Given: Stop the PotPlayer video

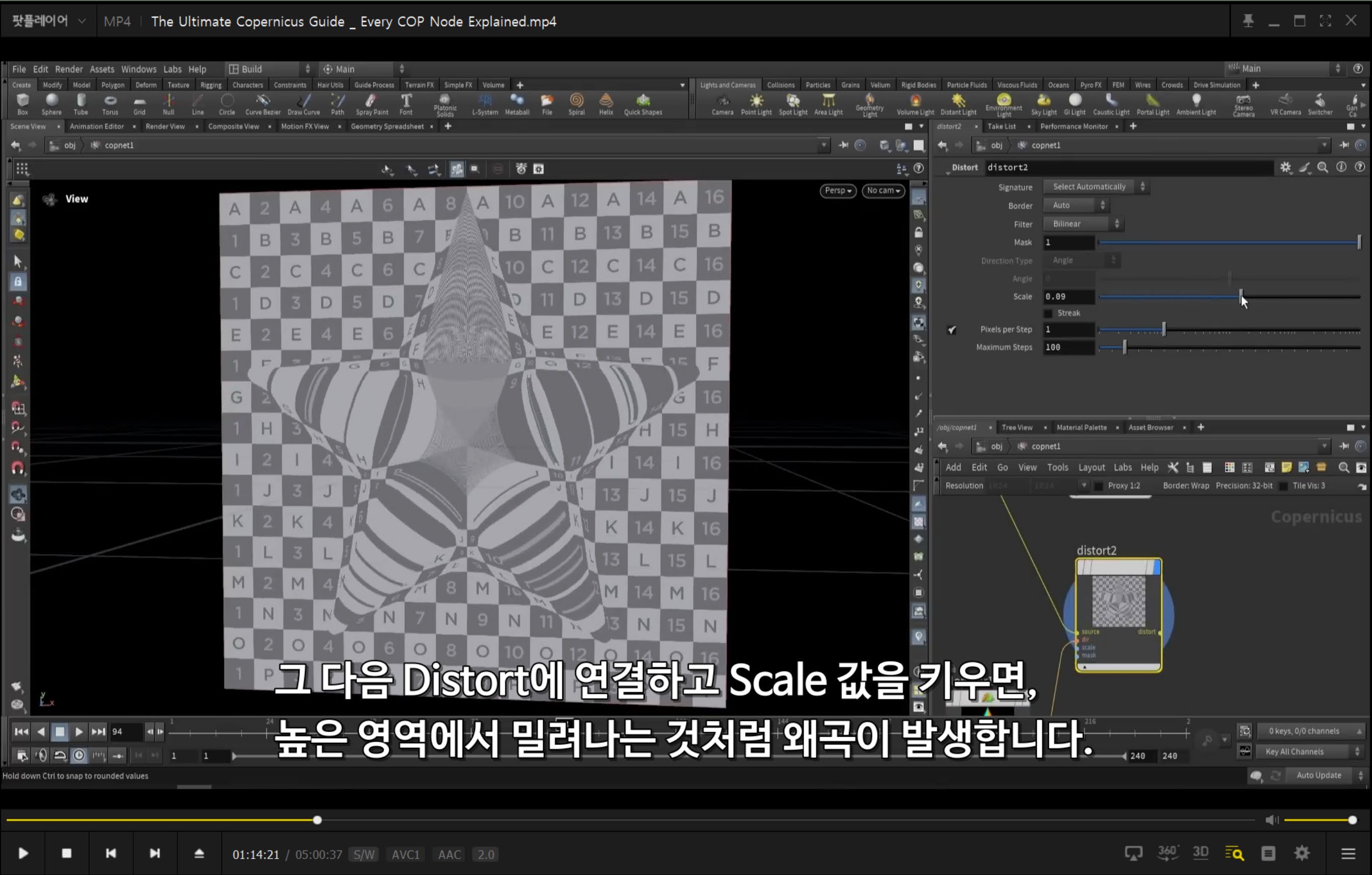Looking at the screenshot, I should click(x=67, y=854).
